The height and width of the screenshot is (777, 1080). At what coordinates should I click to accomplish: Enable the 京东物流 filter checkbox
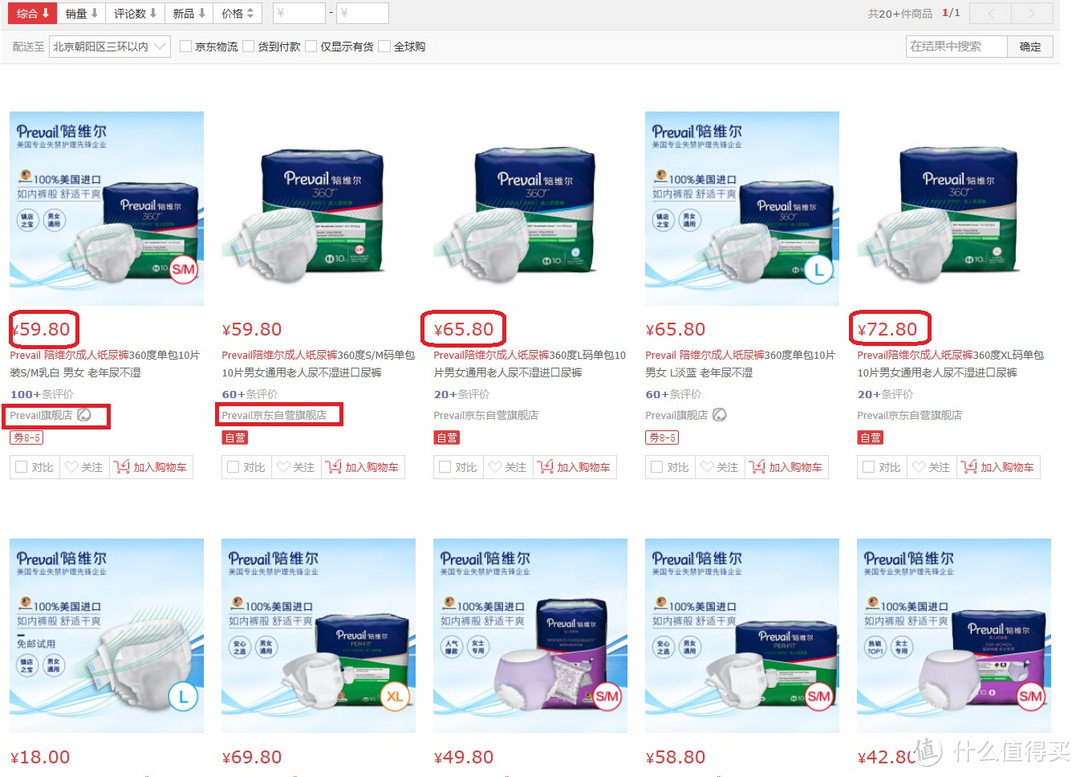coord(185,46)
